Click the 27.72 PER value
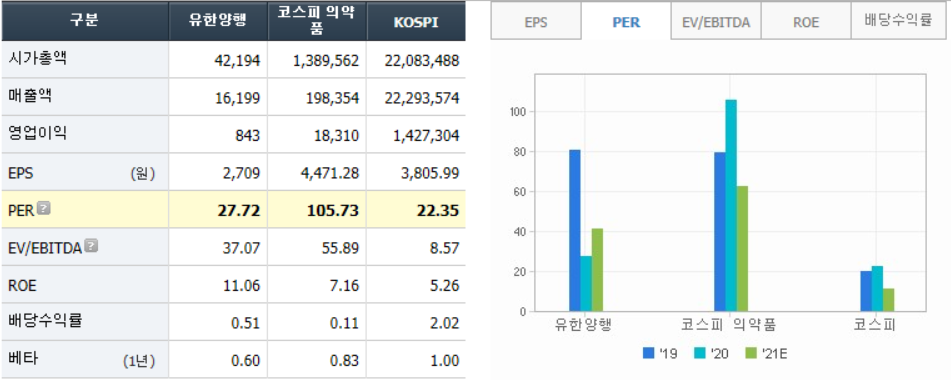This screenshot has width=951, height=380. [x=239, y=211]
